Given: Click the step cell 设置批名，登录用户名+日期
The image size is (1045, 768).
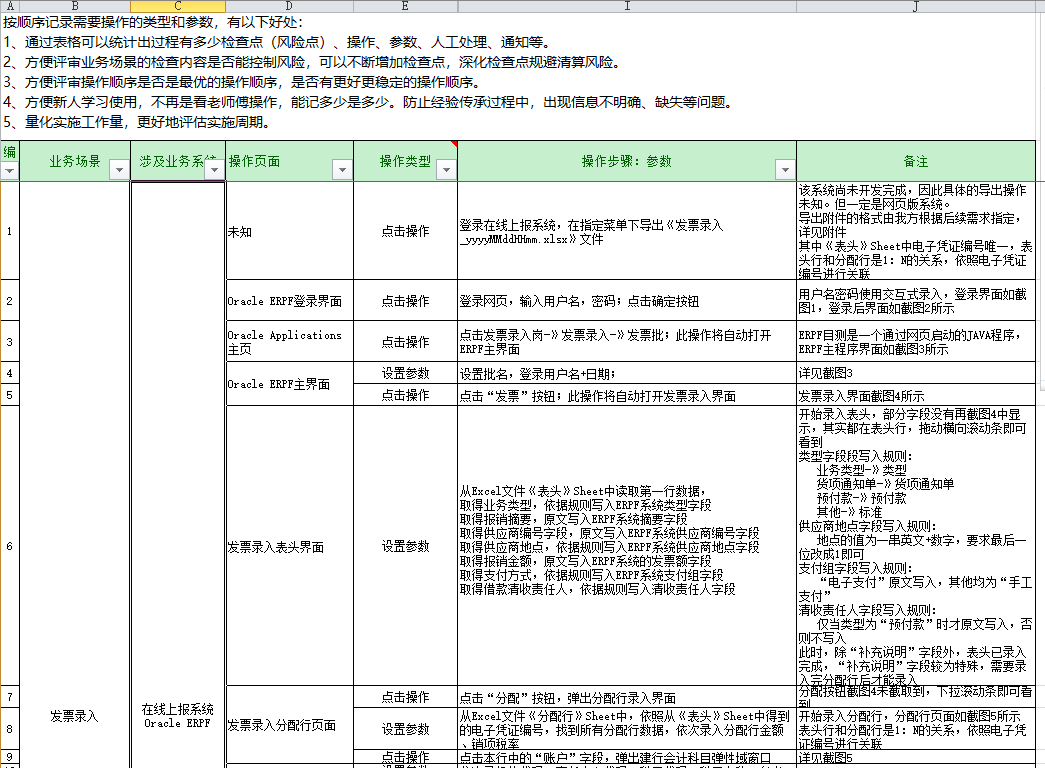Looking at the screenshot, I should 626,373.
